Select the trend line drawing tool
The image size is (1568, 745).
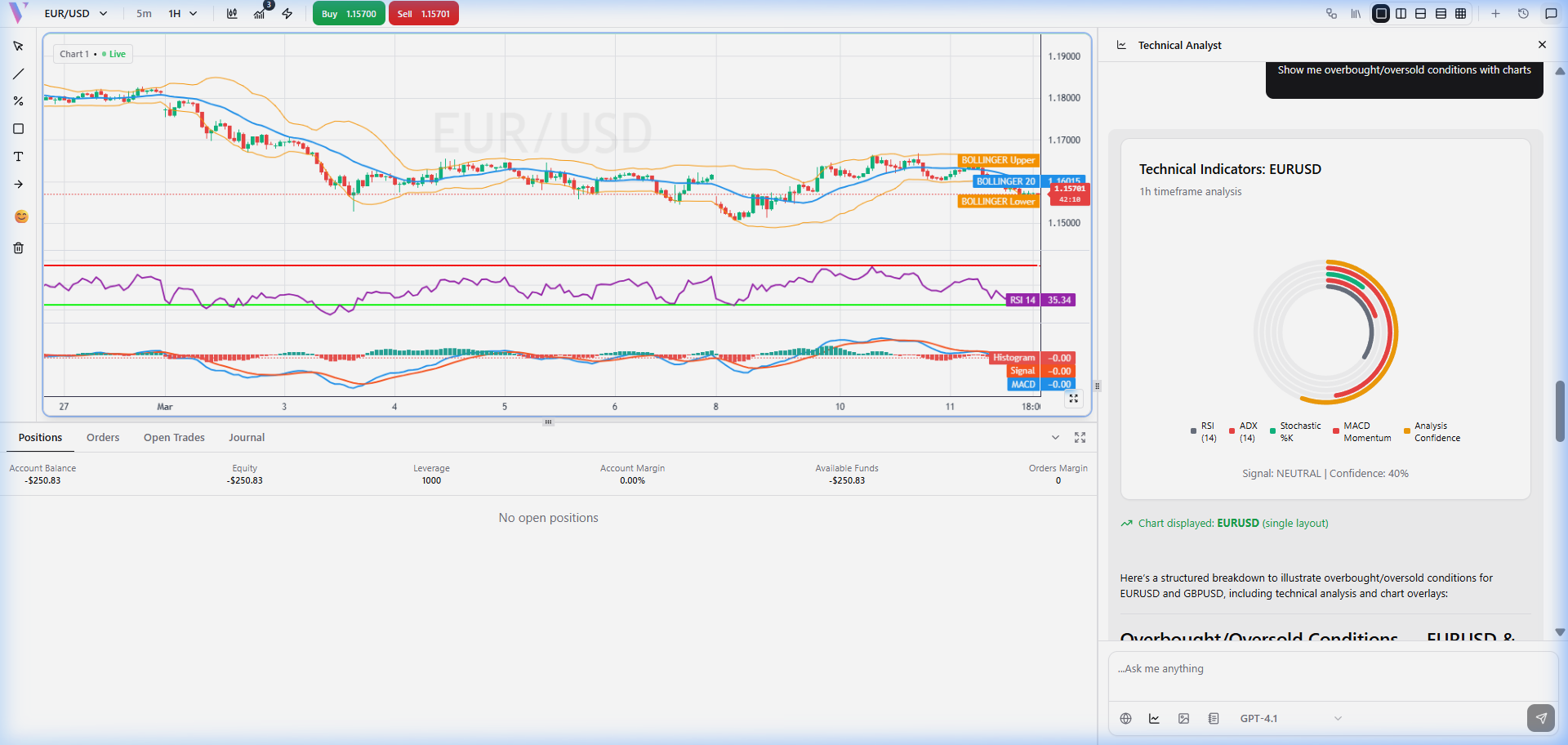click(18, 74)
